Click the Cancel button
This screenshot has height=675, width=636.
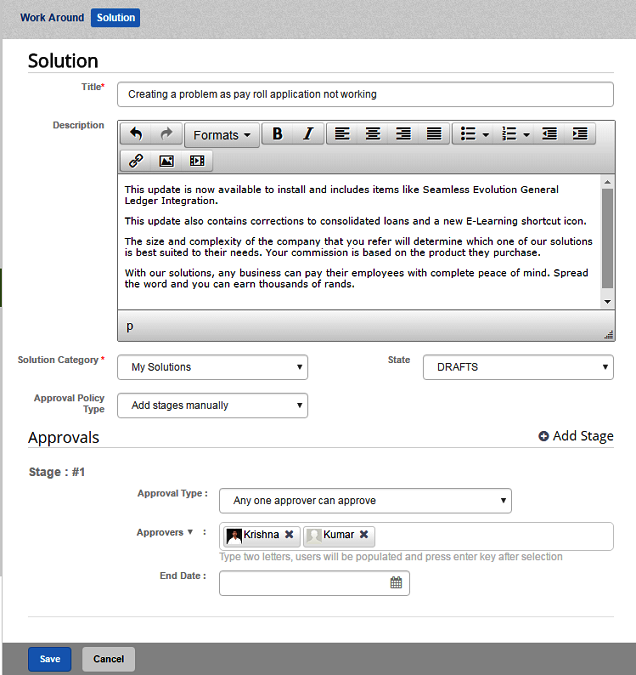(109, 659)
